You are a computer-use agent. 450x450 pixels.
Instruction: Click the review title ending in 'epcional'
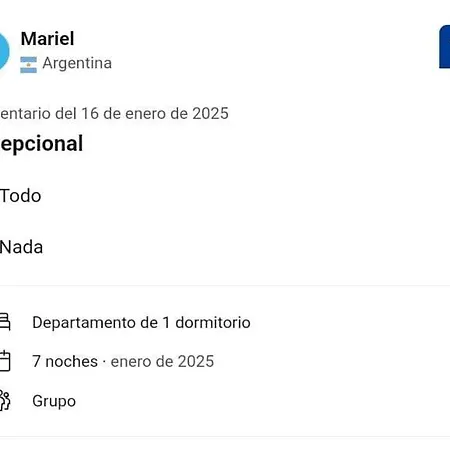41,144
